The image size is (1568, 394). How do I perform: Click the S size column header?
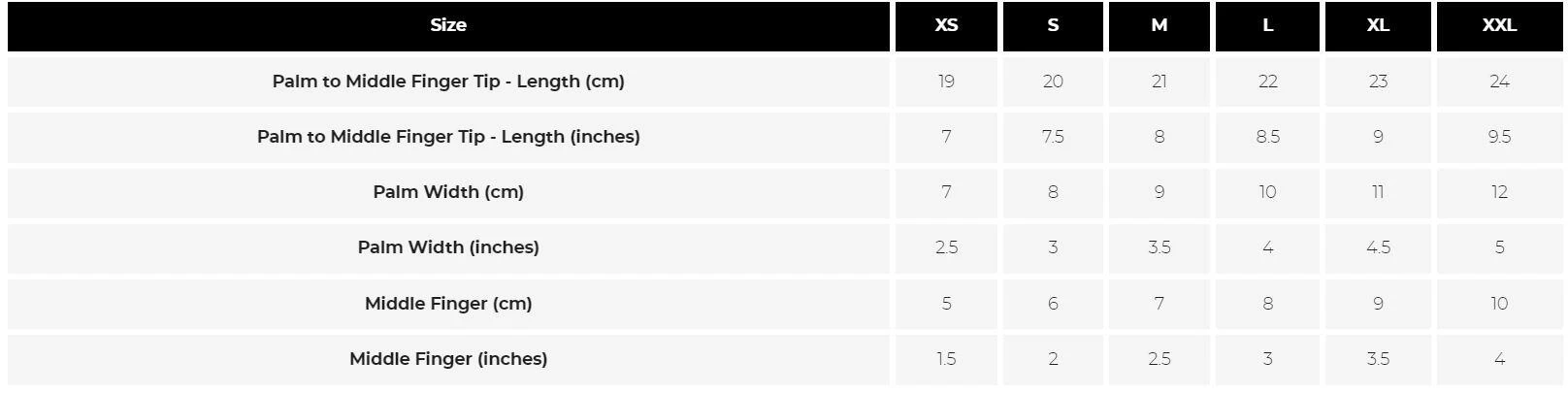1053,25
